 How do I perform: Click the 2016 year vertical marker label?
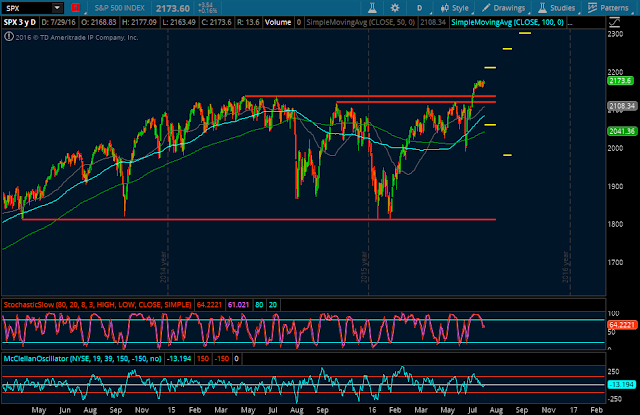566,267
